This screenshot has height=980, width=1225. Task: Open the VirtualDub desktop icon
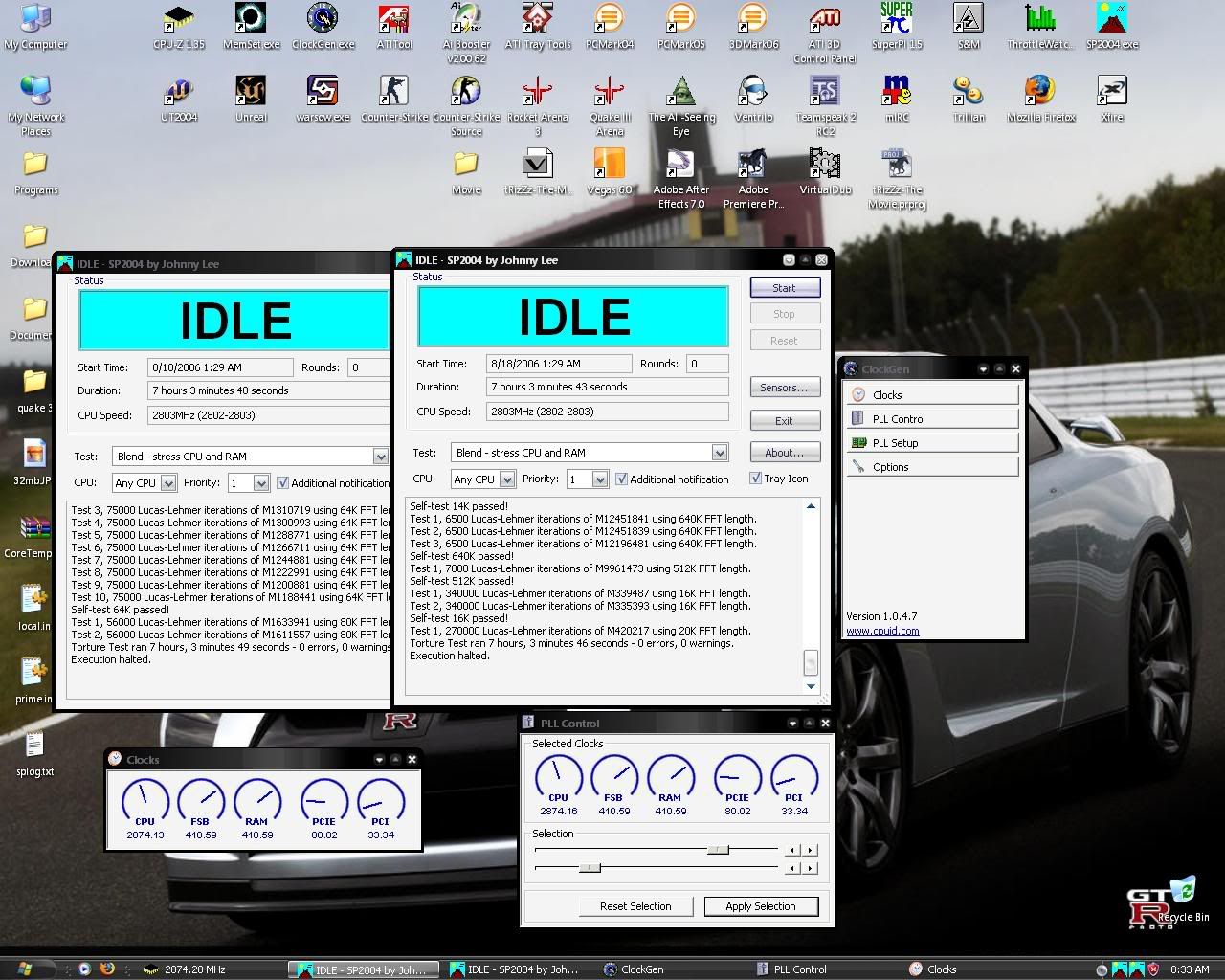pos(825,172)
